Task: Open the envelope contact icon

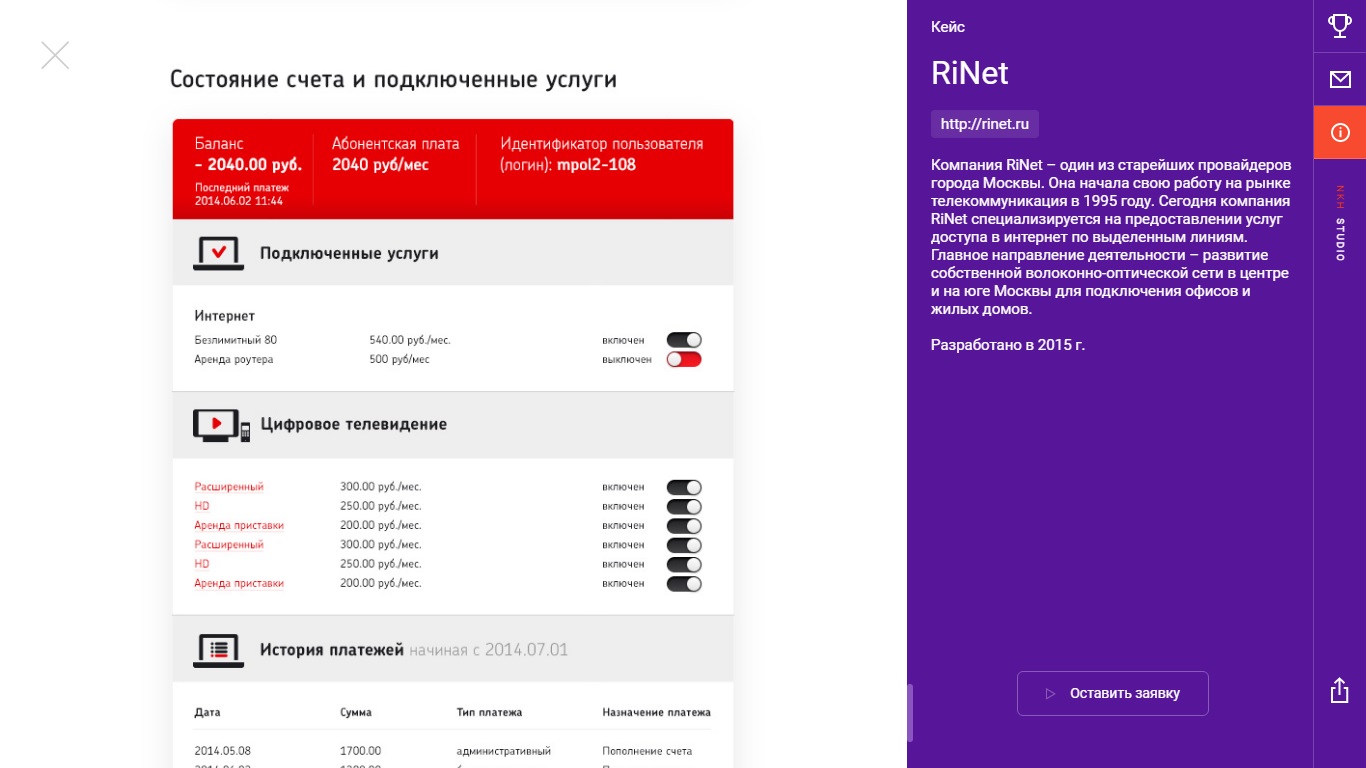Action: pyautogui.click(x=1340, y=79)
